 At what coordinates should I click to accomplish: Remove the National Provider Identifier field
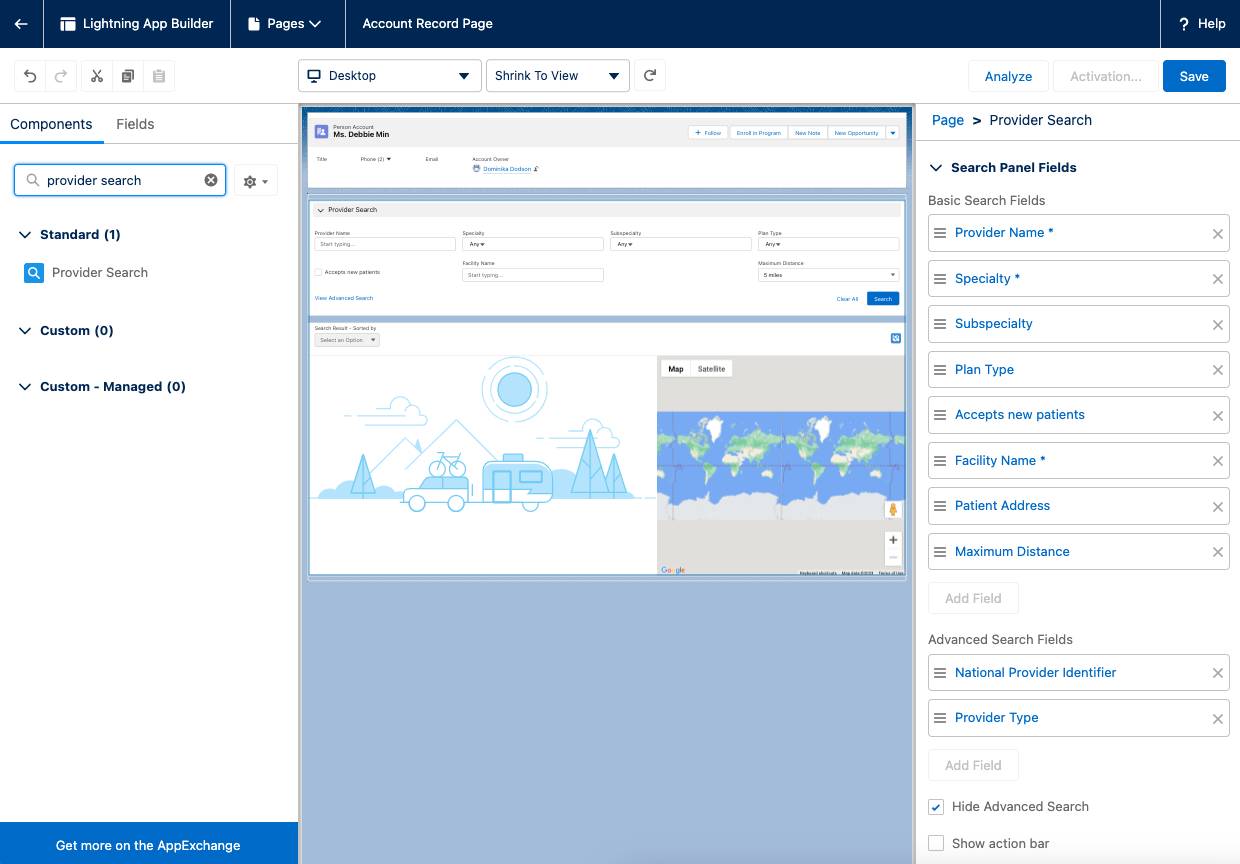[1218, 673]
